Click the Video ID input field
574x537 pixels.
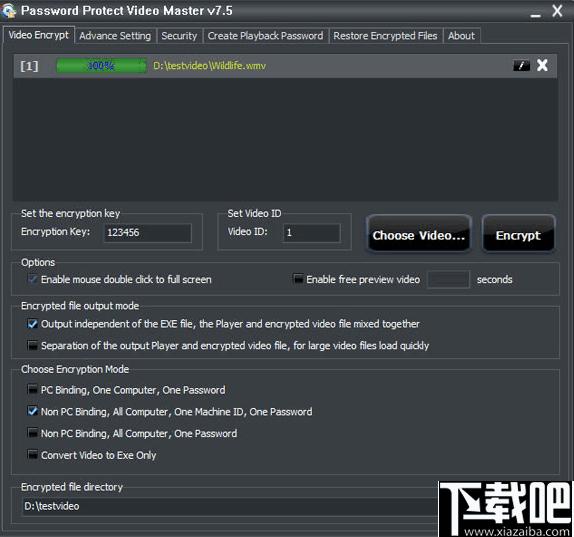pyautogui.click(x=312, y=233)
